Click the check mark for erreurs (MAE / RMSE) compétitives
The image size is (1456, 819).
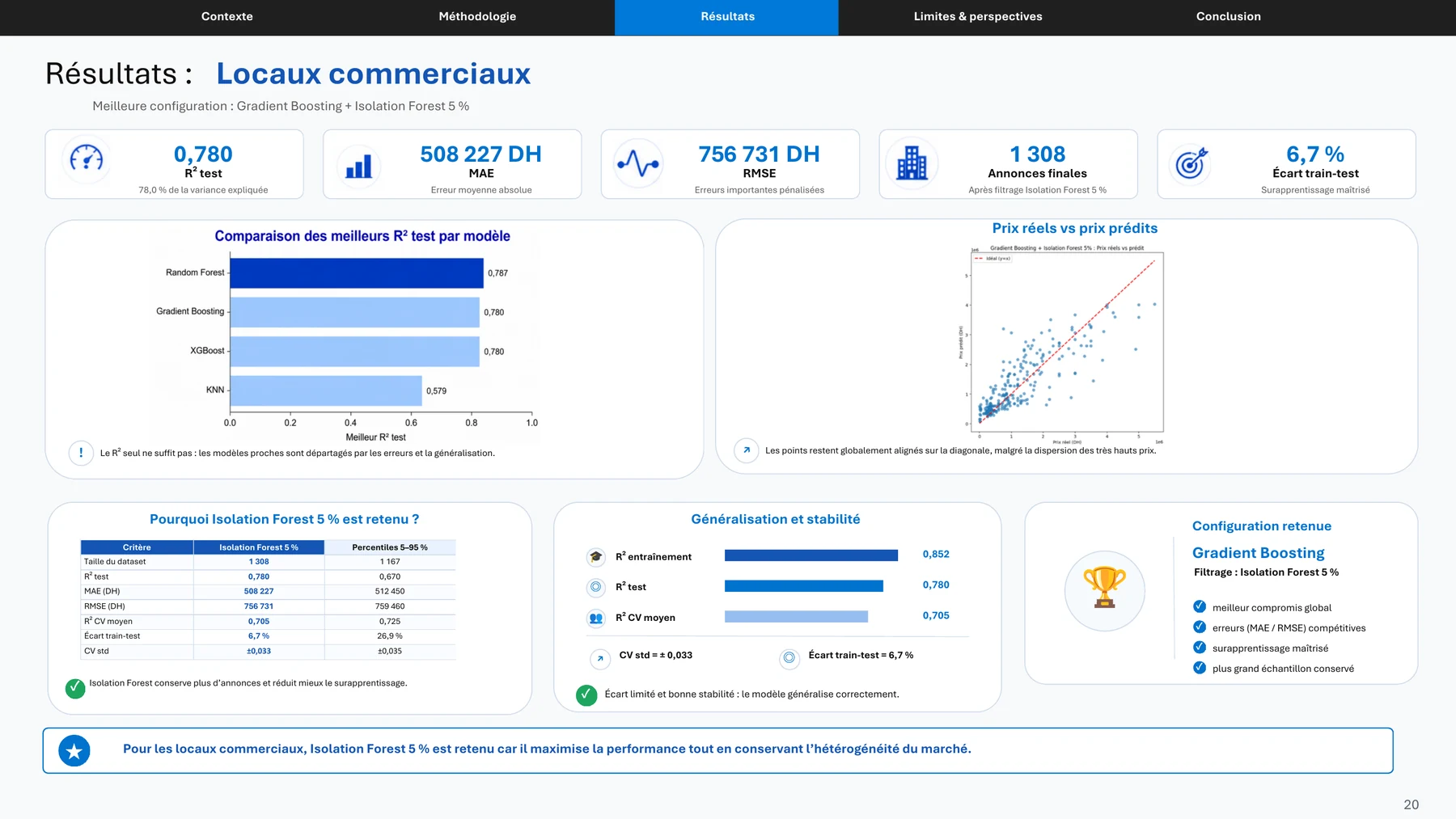point(1200,627)
